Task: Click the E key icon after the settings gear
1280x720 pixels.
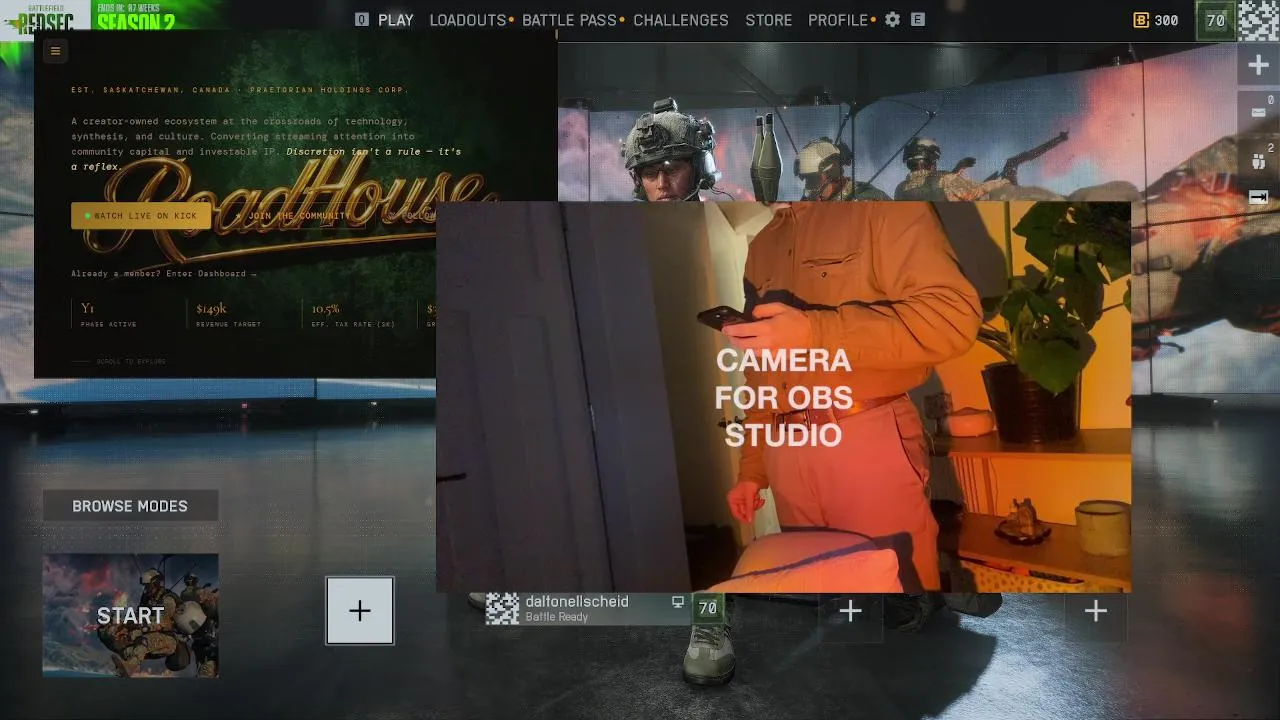Action: tap(918, 20)
